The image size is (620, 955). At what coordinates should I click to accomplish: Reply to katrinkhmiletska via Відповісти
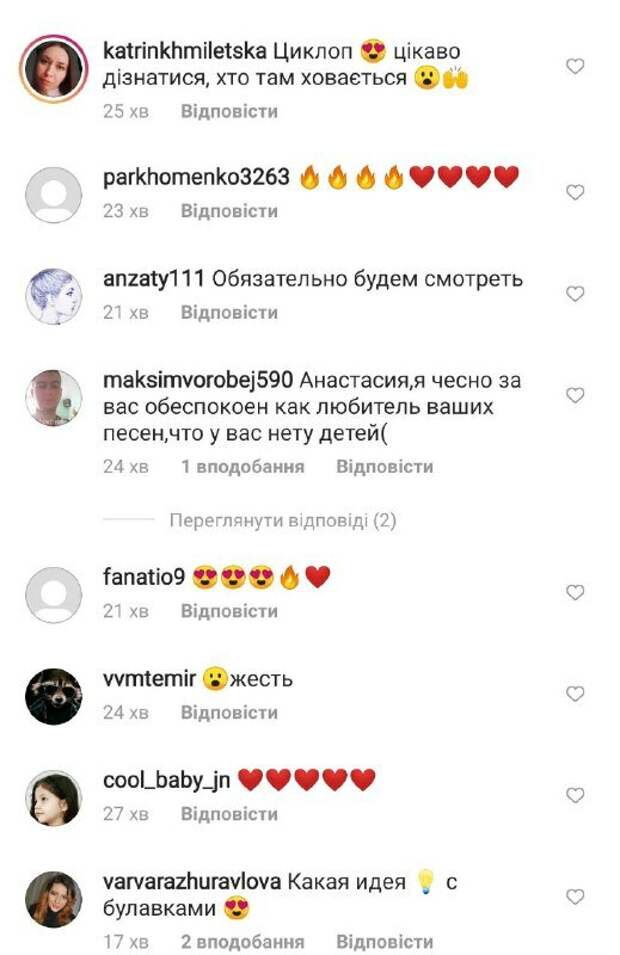coord(229,111)
